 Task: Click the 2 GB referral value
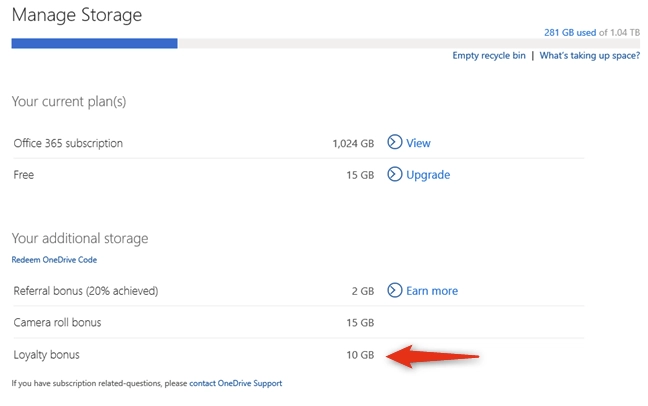(x=363, y=291)
